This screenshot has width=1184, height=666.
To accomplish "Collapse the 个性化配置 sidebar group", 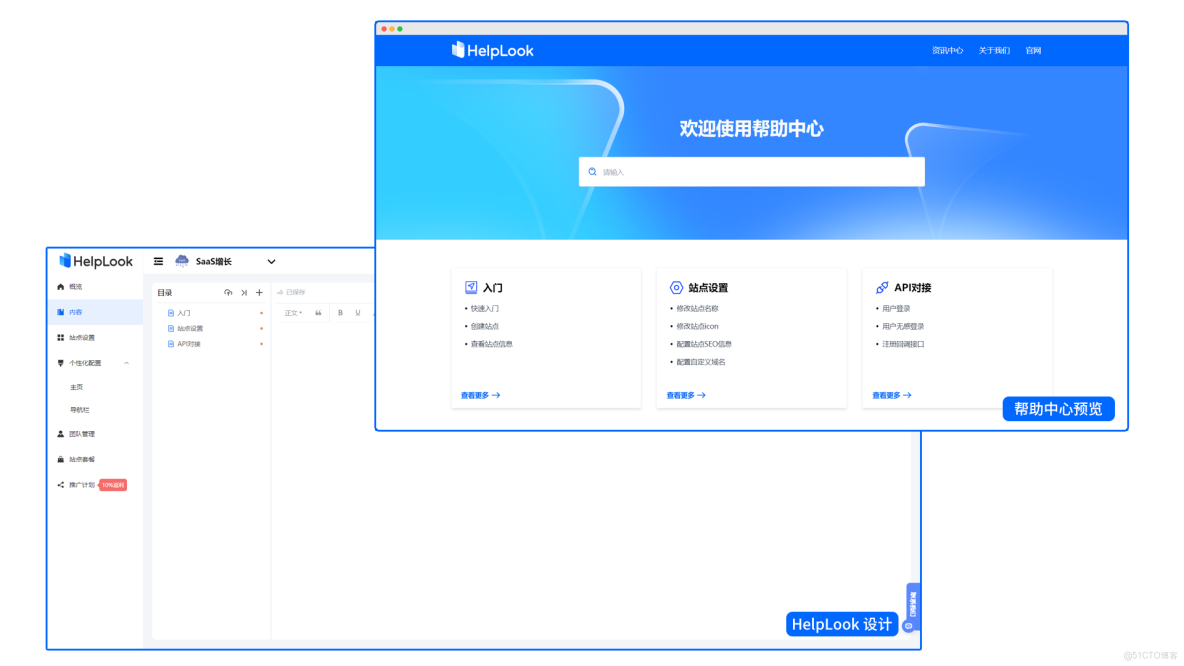I will pos(126,363).
